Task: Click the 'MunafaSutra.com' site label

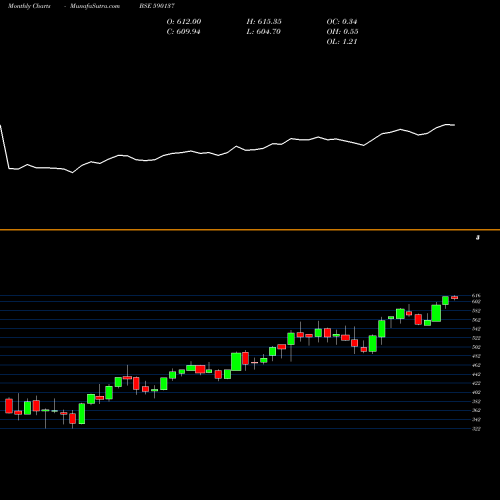Action: click(95, 6)
